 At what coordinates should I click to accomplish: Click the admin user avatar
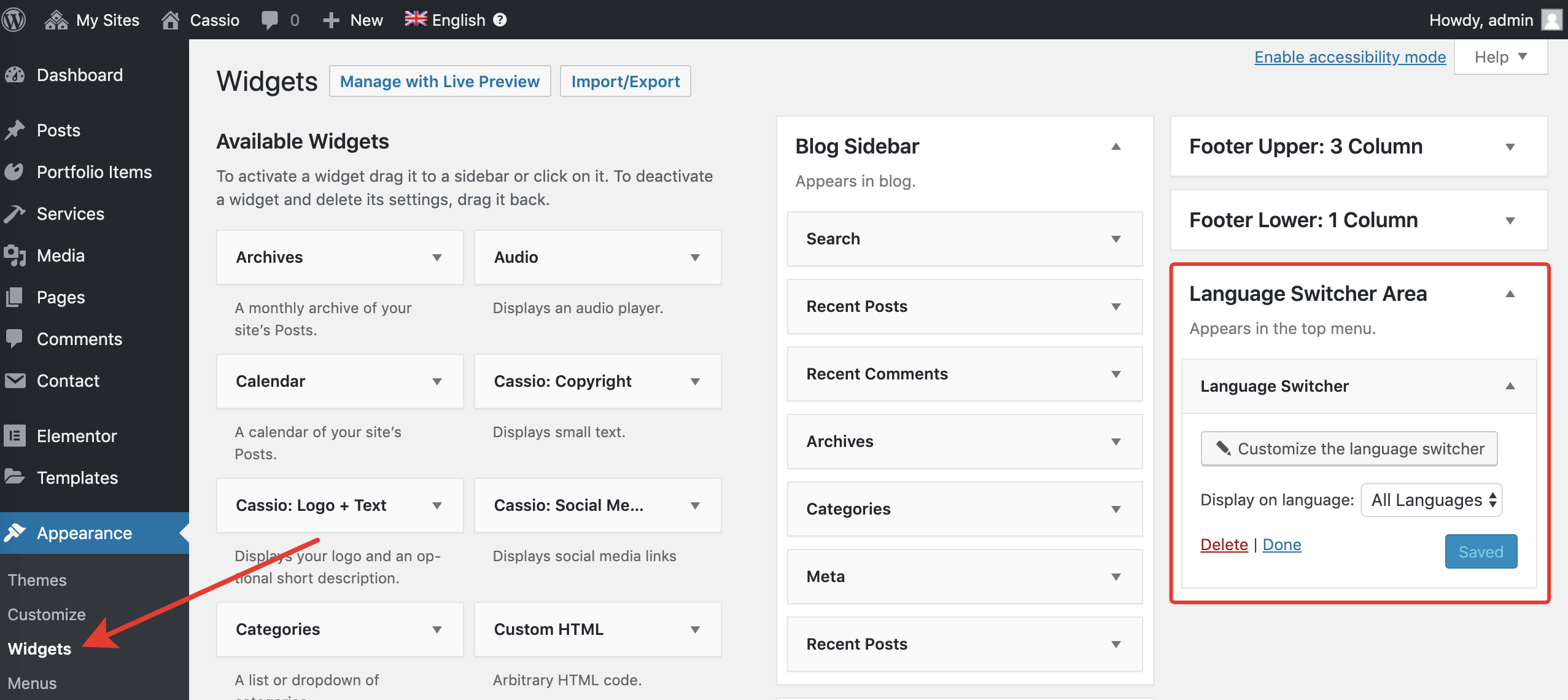(x=1551, y=20)
